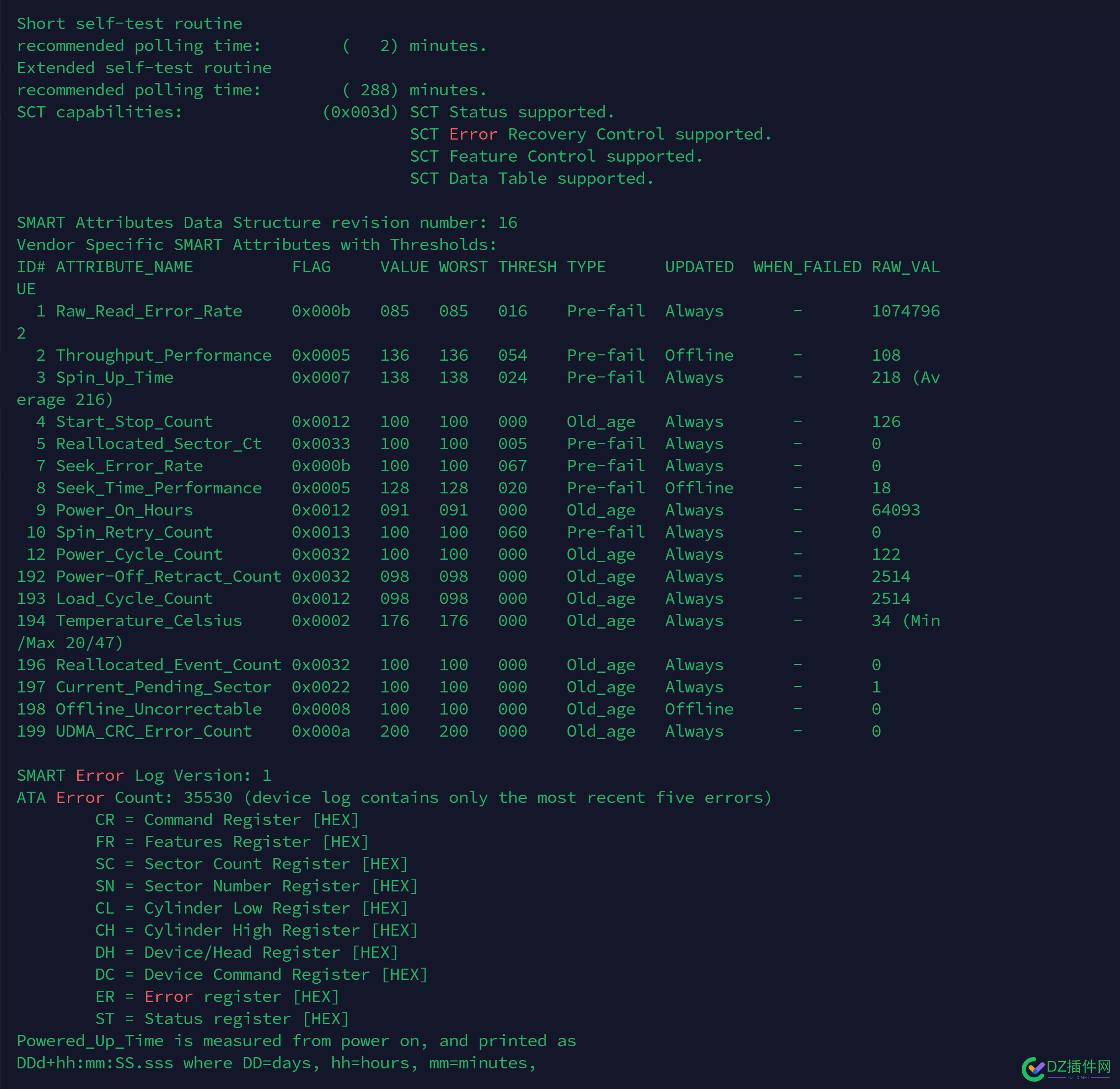Click the 'FR = Features Register [HEX]' line
Screen dimensions: 1120x1089
[x=231, y=842]
